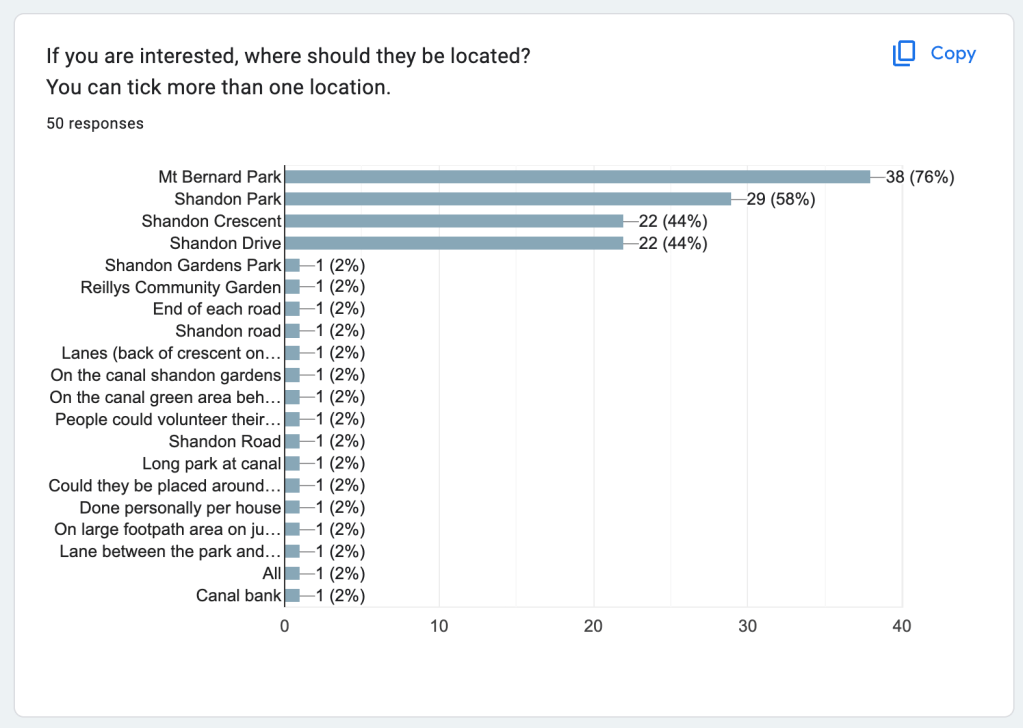The width and height of the screenshot is (1023, 728).
Task: Click the Shandon Drive bar
Action: tap(454, 243)
